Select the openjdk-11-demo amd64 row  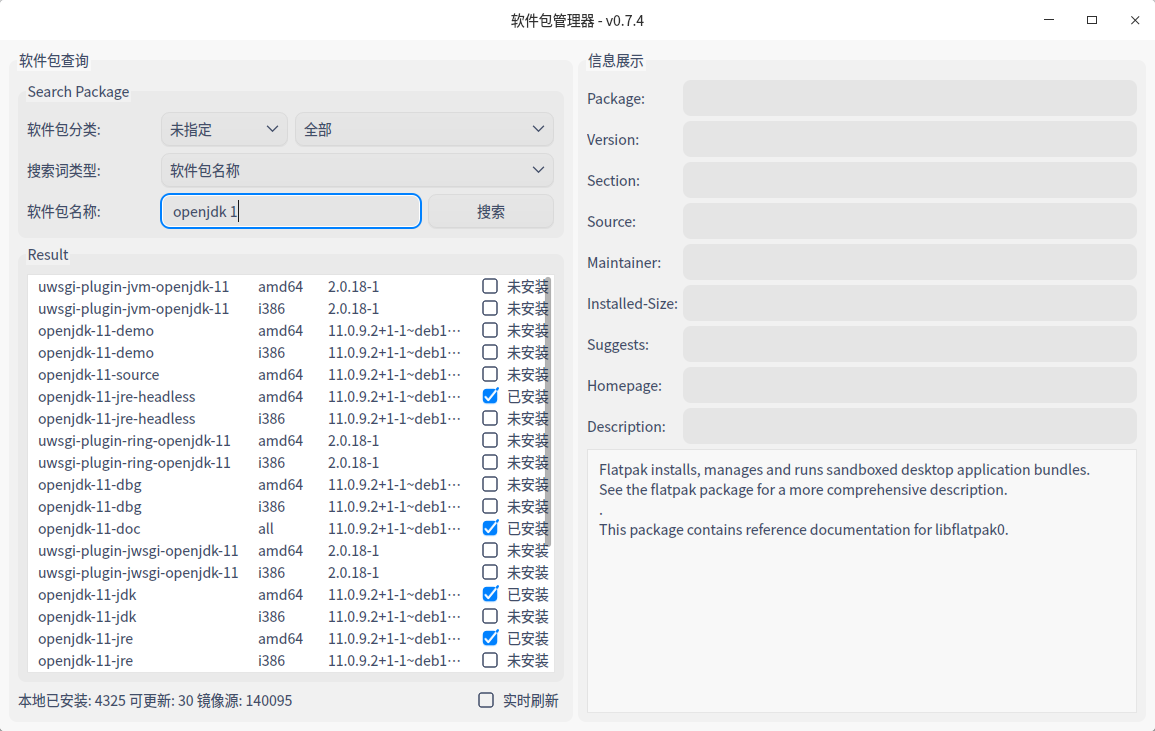(x=96, y=331)
